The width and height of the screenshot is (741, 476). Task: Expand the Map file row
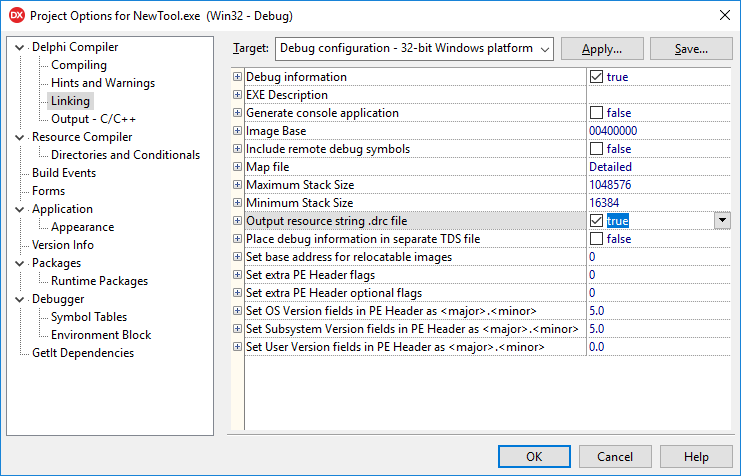[237, 166]
